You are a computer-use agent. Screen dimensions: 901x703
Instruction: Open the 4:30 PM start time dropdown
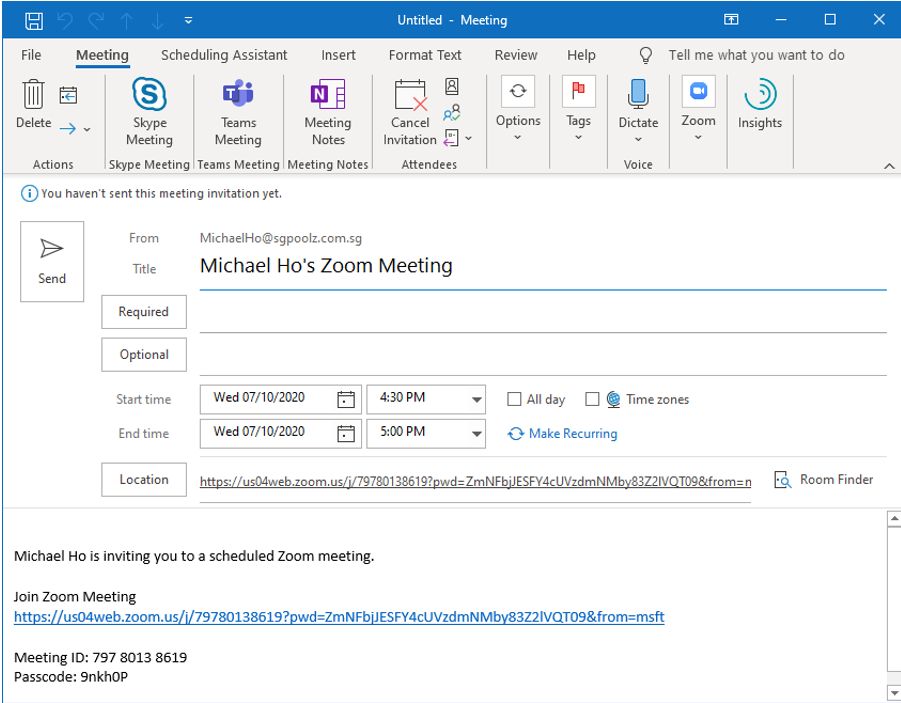click(476, 399)
